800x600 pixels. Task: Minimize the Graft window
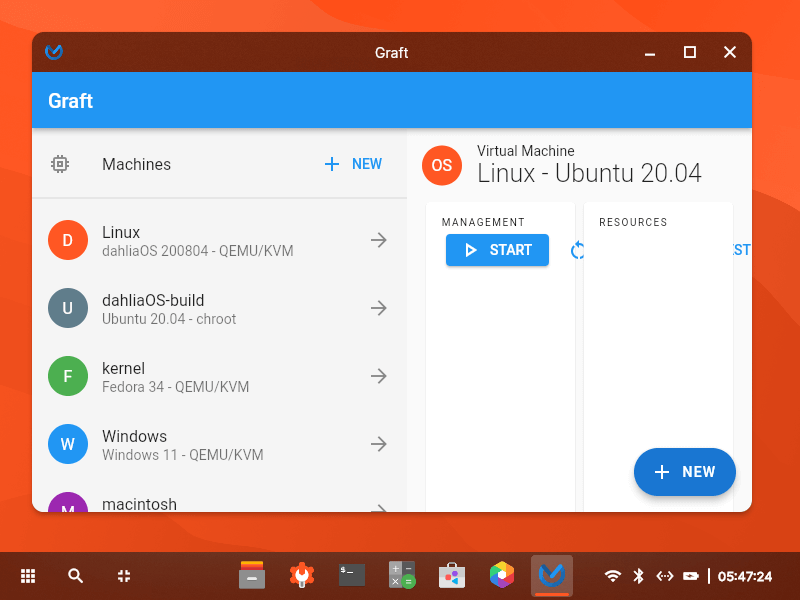tap(649, 53)
